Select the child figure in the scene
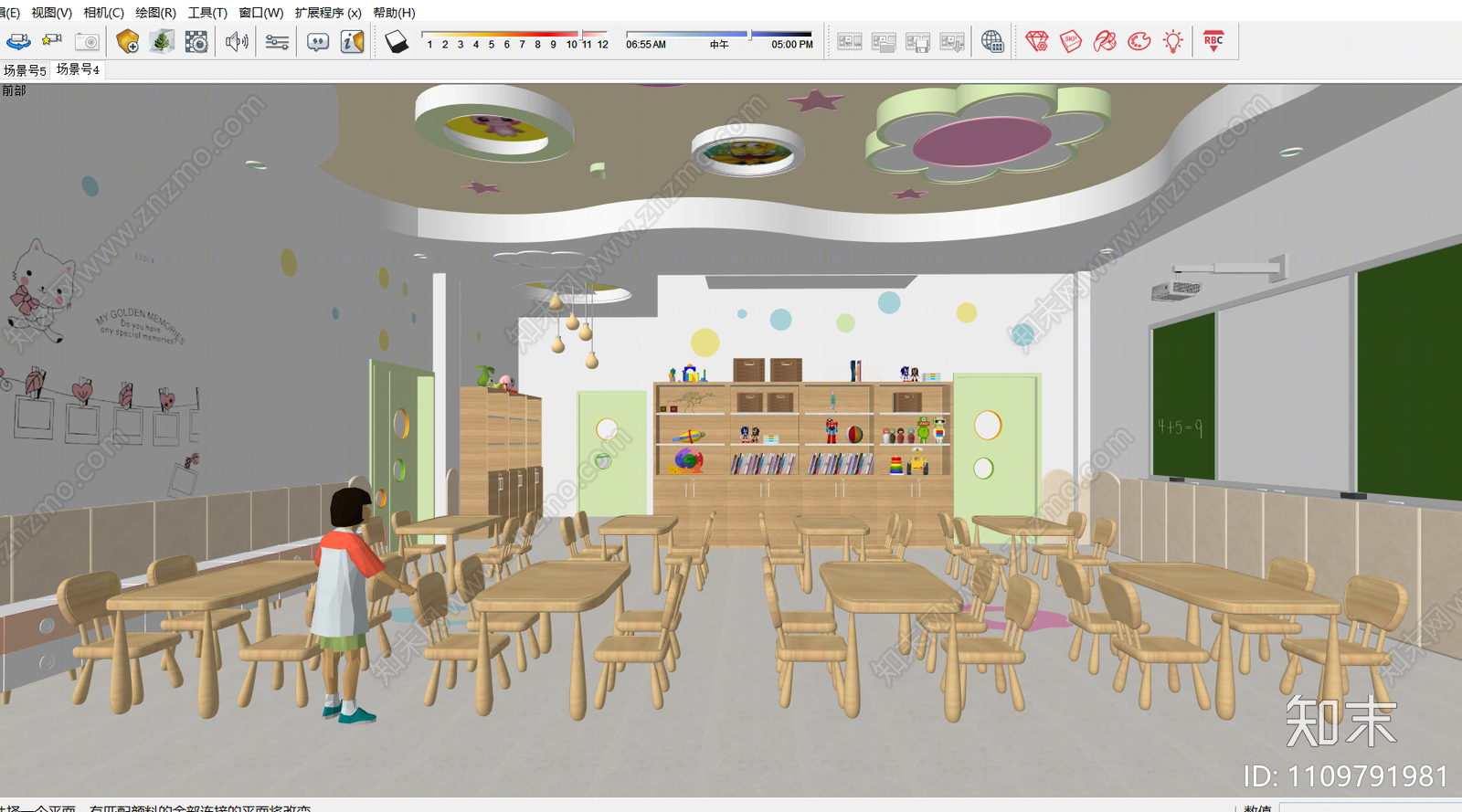Screen dimensions: 1462x812 point(352,603)
